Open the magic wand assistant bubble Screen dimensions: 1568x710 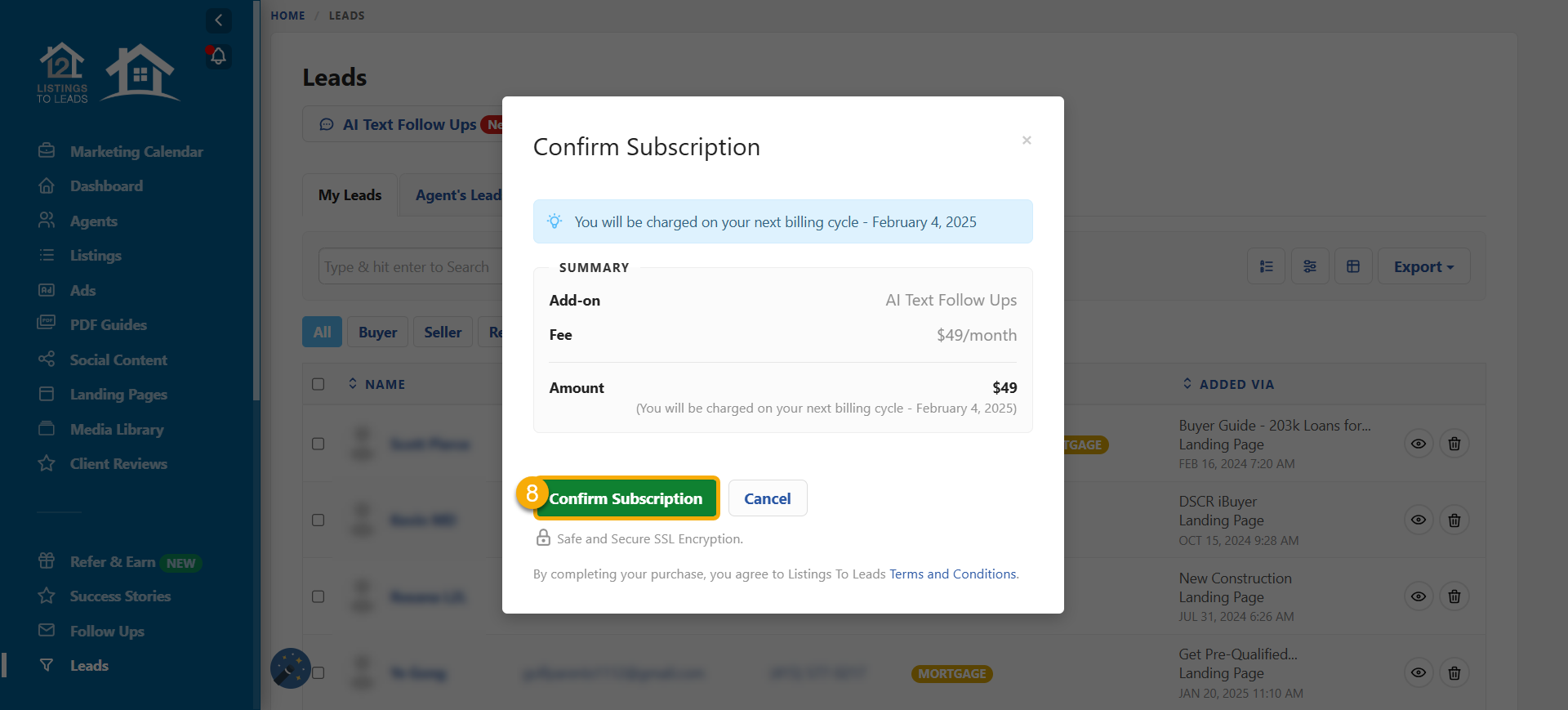pos(290,668)
